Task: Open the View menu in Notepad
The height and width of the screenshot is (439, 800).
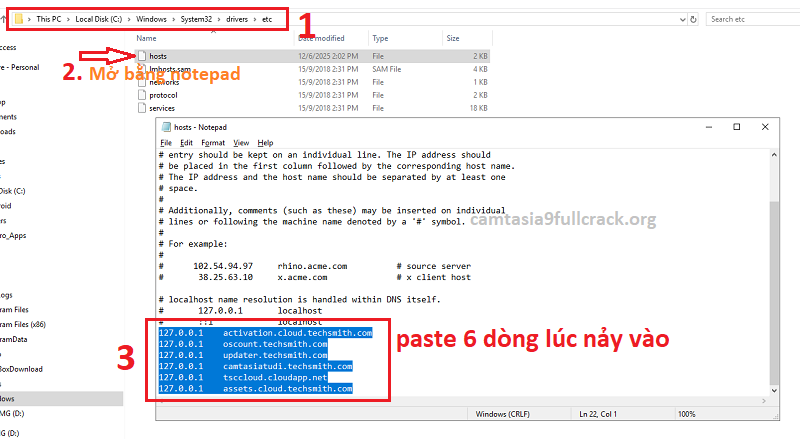Action: [241, 143]
